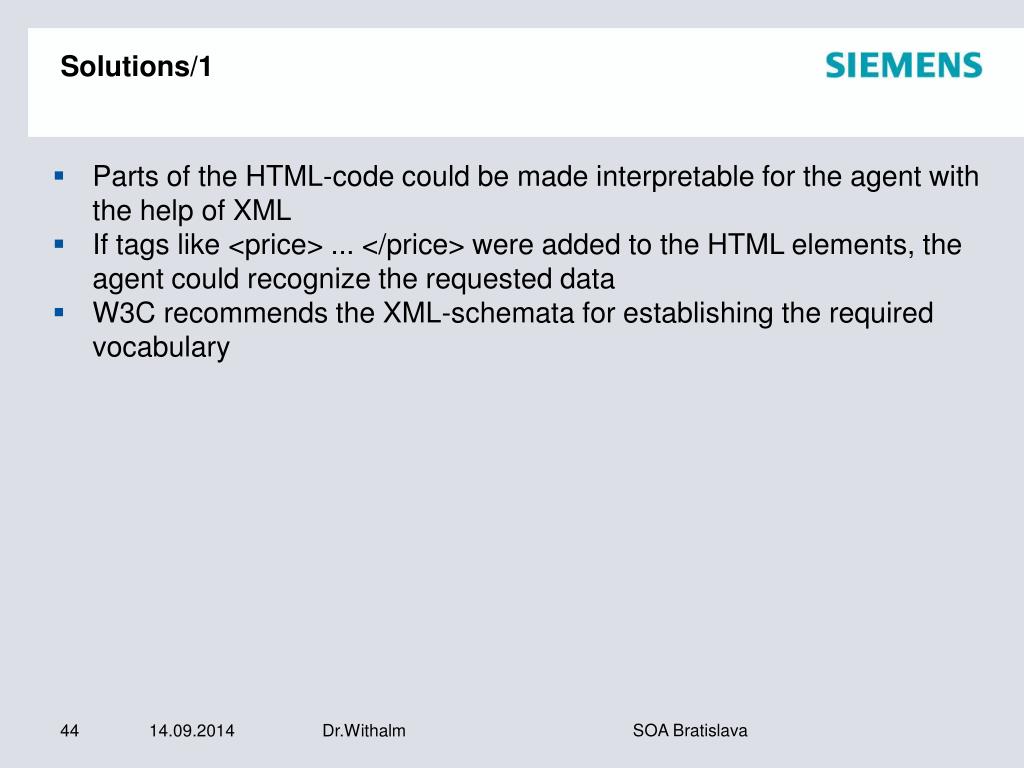Click the closing </price> tag text
Image resolution: width=1024 pixels, height=768 pixels.
(413, 246)
